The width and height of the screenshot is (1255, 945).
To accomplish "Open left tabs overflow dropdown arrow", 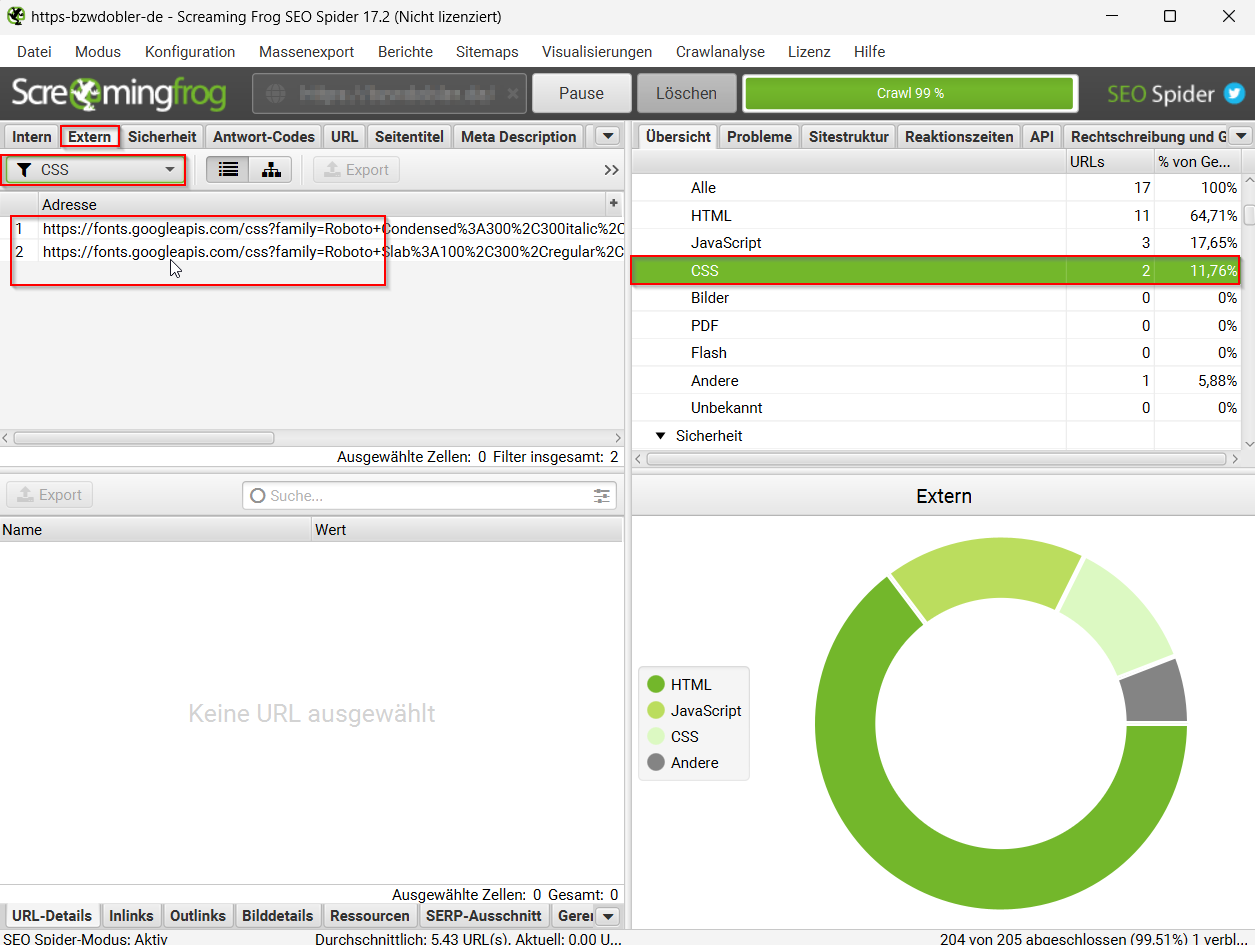I will tap(607, 136).
